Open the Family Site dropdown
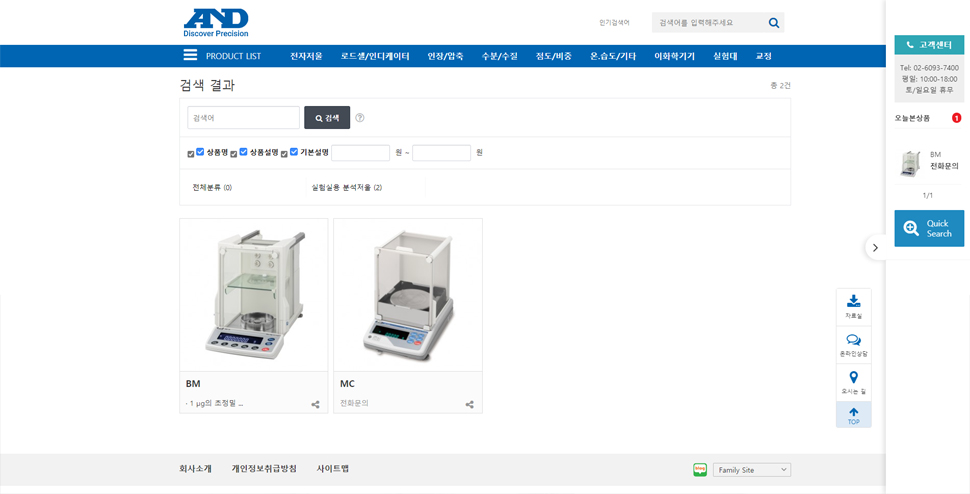 752,470
